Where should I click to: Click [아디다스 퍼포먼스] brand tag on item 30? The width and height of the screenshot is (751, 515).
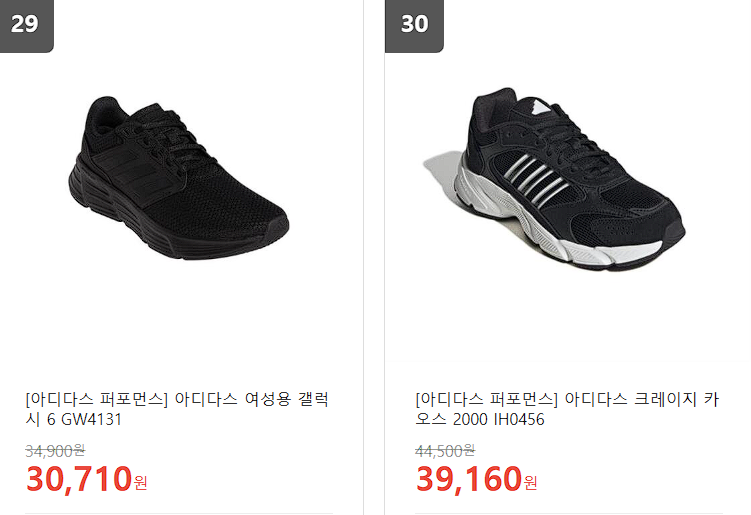(x=487, y=399)
